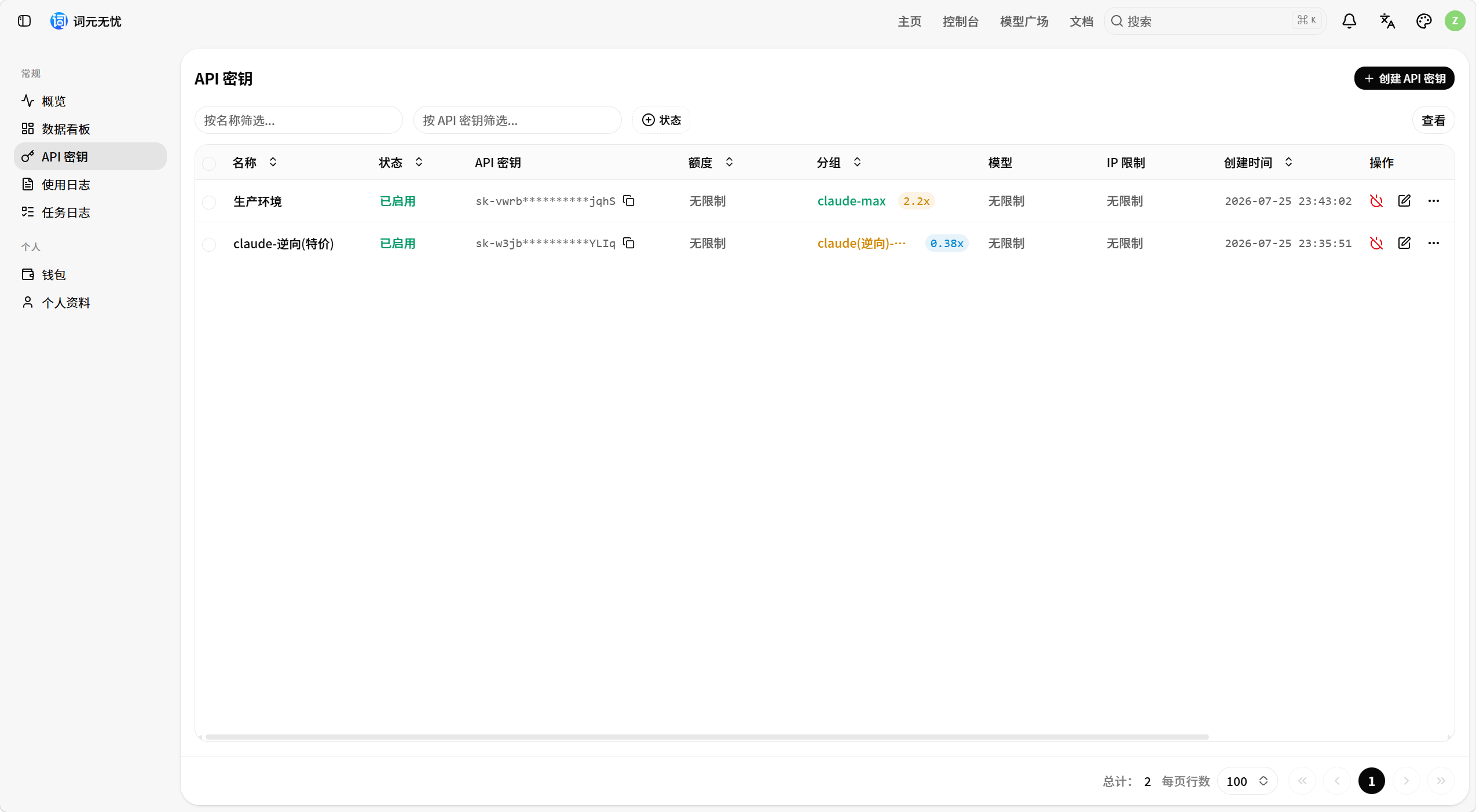The width and height of the screenshot is (1476, 812).
Task: Open 使用日志 in the sidebar
Action: [x=90, y=184]
